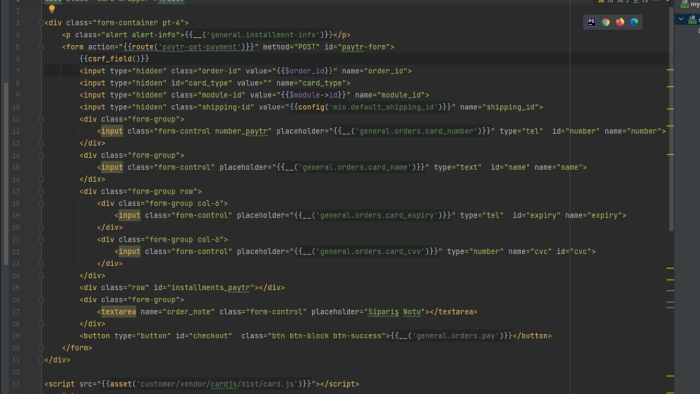Fold the paytr-form block on line 5
700x394 pixels.
[x=41, y=47]
